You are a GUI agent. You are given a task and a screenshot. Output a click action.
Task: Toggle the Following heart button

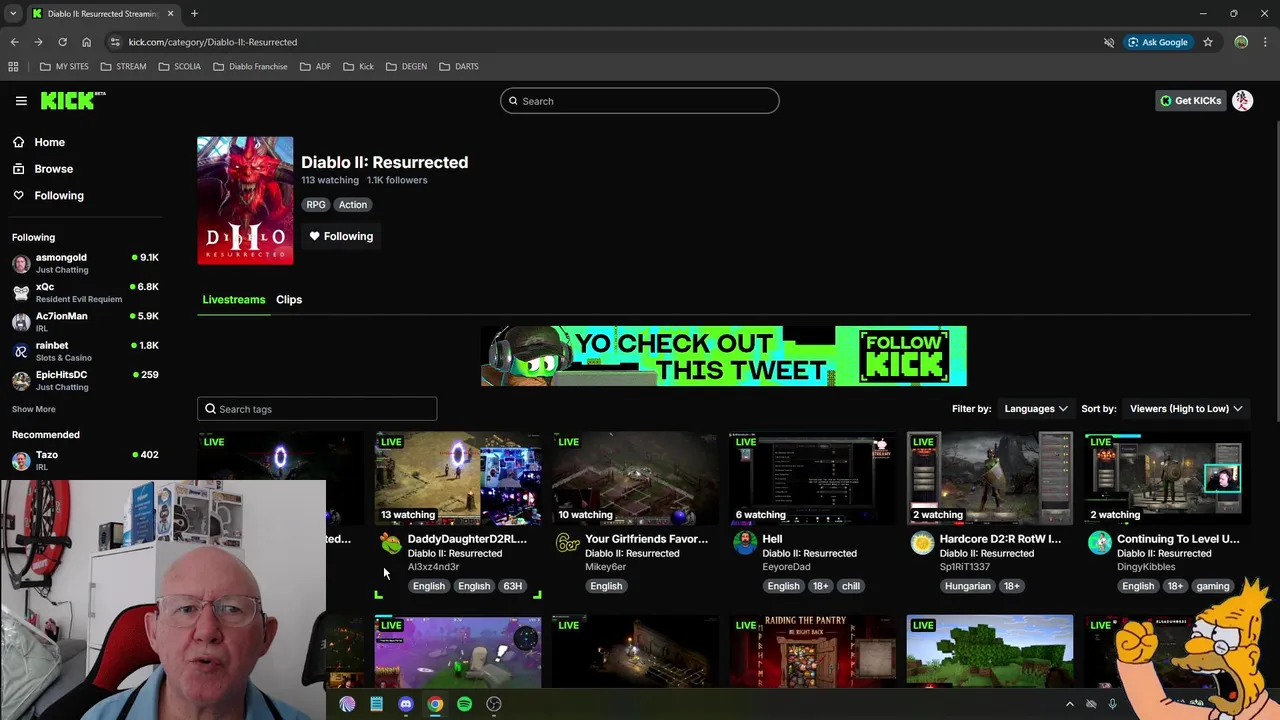tap(341, 236)
